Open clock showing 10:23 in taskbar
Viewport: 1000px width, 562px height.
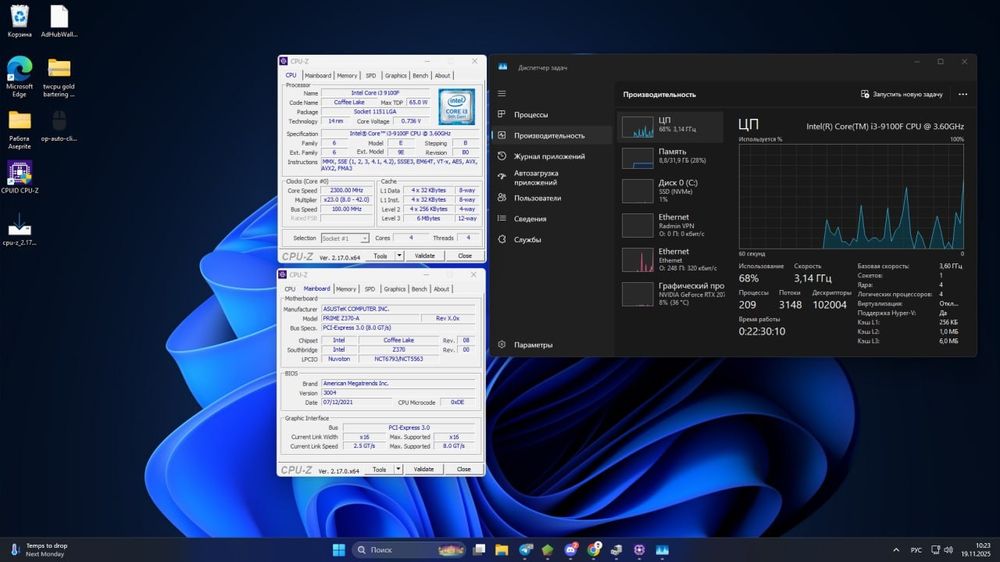976,550
